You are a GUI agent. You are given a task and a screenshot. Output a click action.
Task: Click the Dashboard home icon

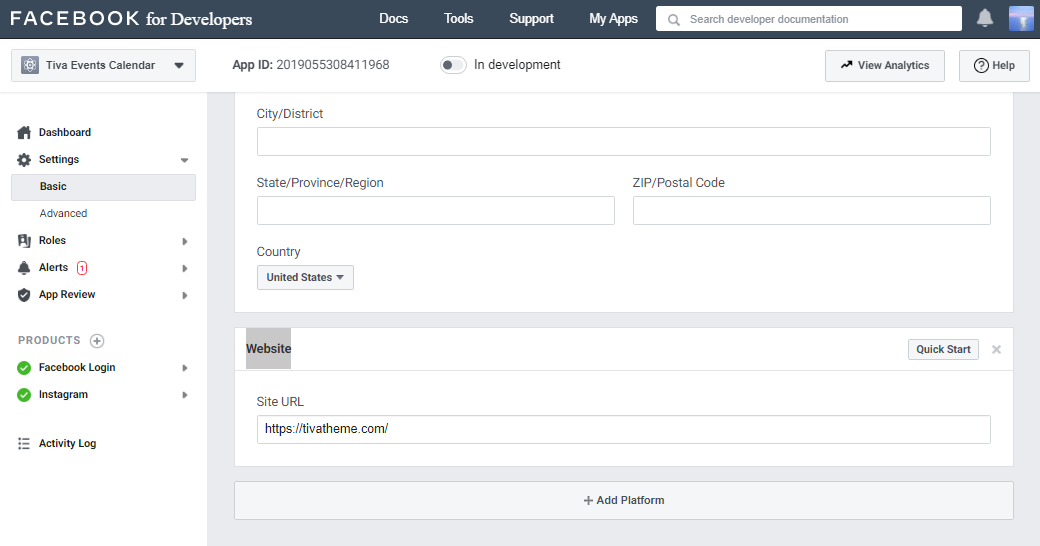pos(24,133)
